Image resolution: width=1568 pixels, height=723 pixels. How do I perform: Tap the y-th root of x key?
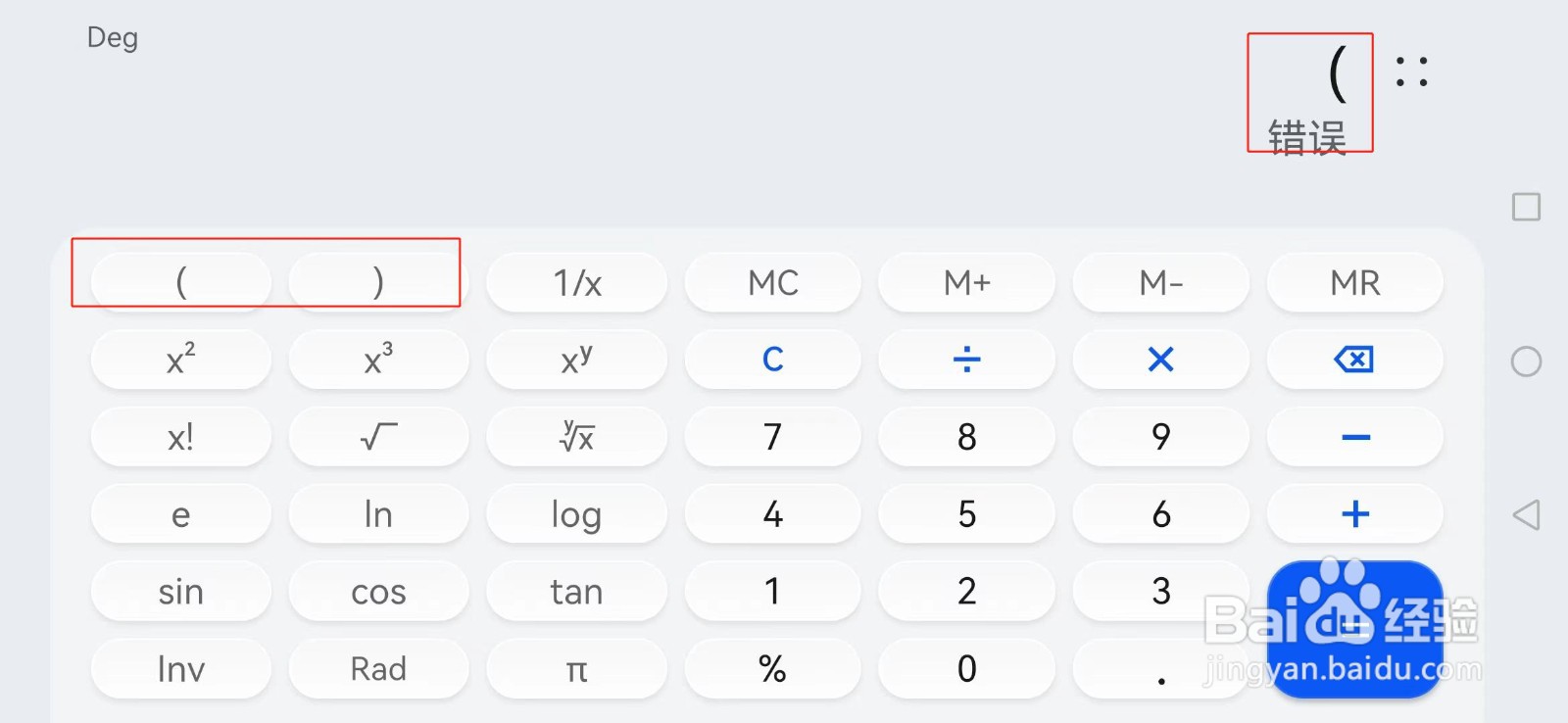576,437
